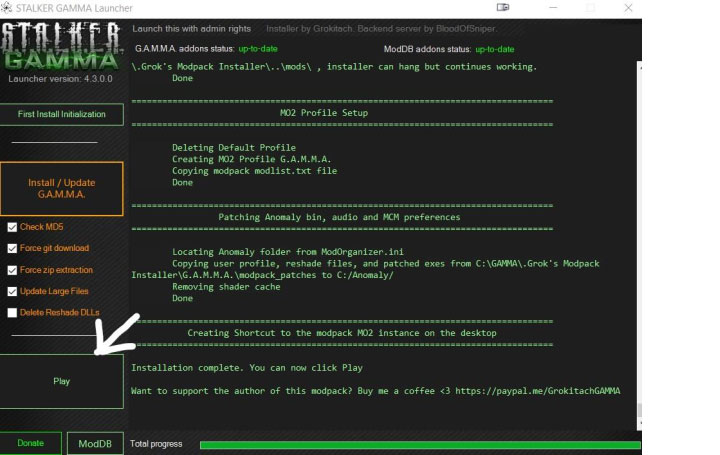Click the paypal.me/GrokitachGAMMA link text

pos(538,390)
